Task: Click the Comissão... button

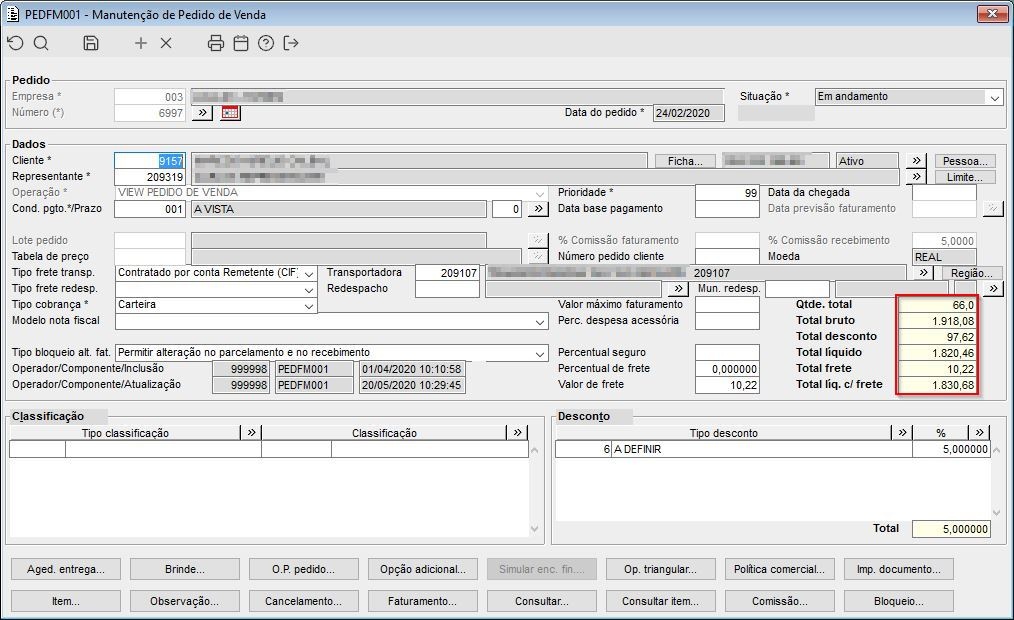Action: (x=779, y=601)
